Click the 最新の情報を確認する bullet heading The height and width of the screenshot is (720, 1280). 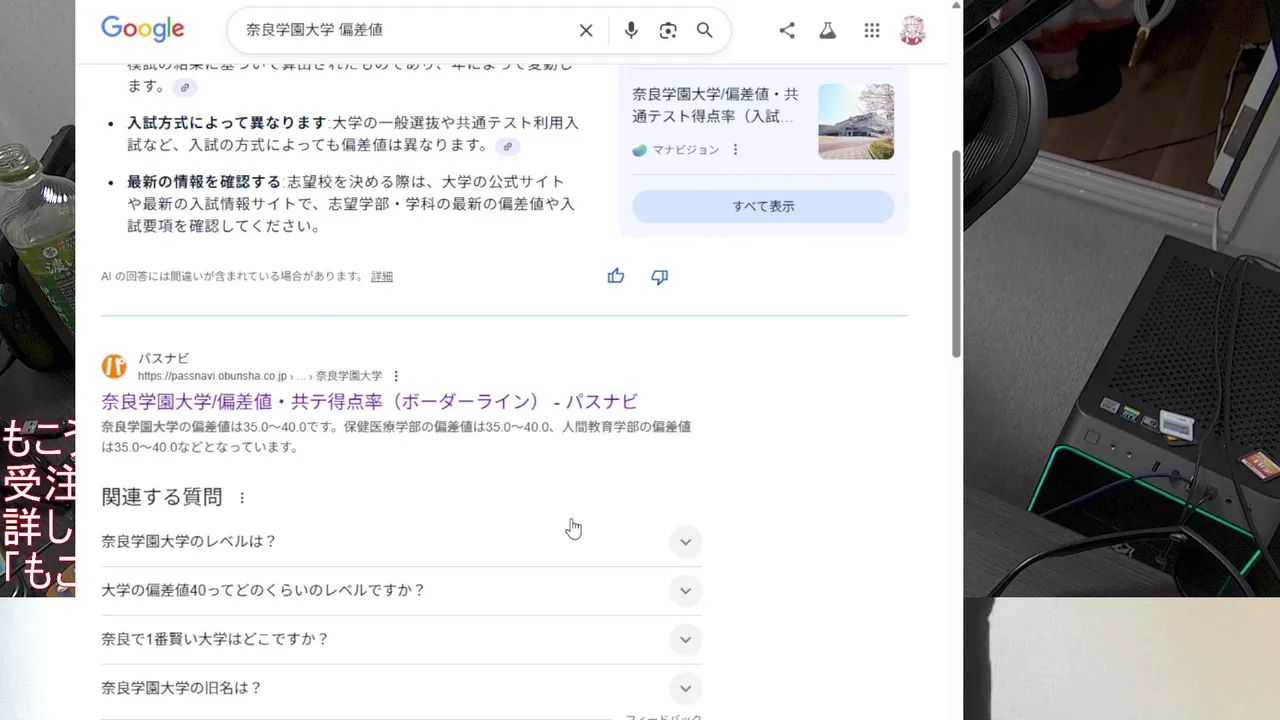[x=204, y=181]
